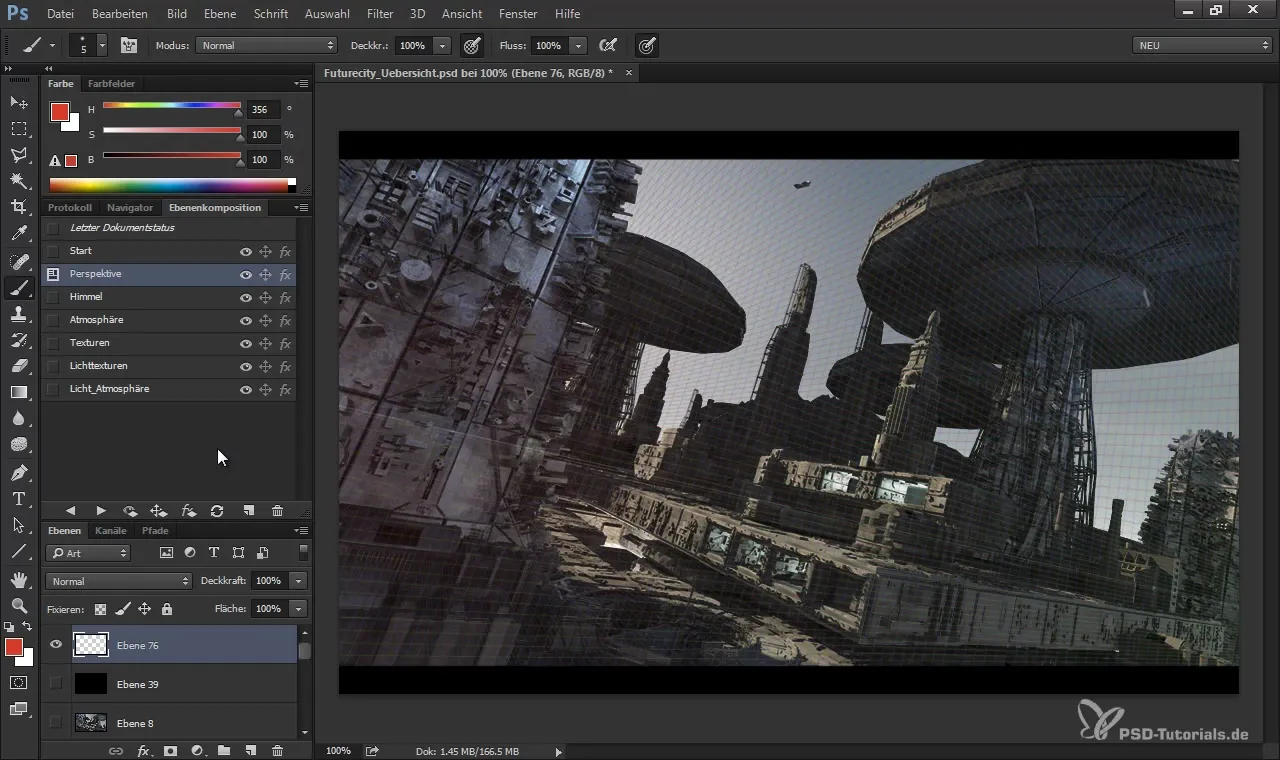Enable airbrush mode
The width and height of the screenshot is (1280, 760).
(x=607, y=46)
